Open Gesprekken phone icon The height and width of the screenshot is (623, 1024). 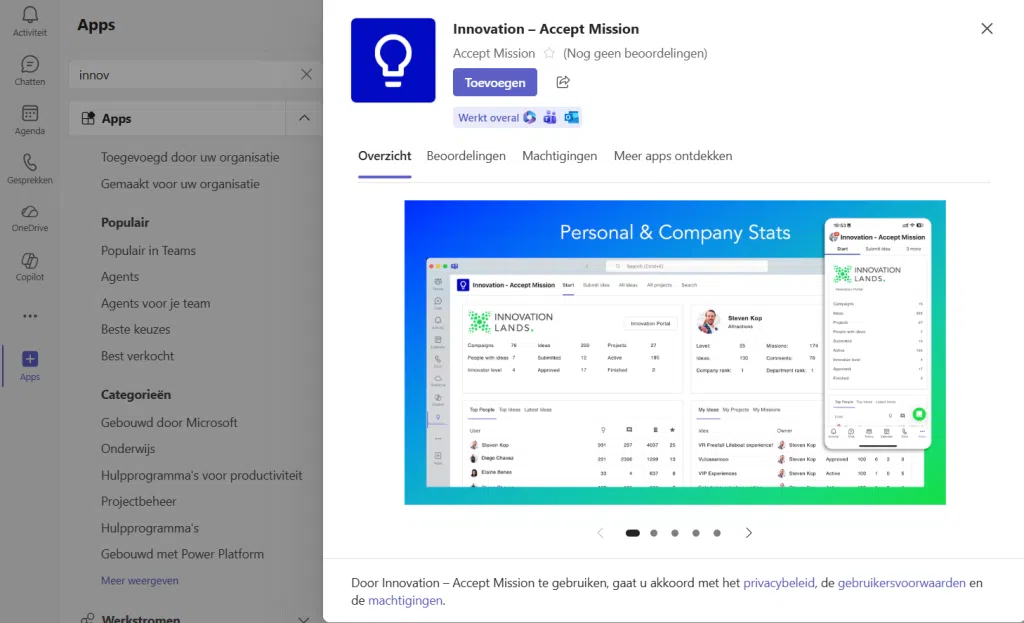click(29, 162)
